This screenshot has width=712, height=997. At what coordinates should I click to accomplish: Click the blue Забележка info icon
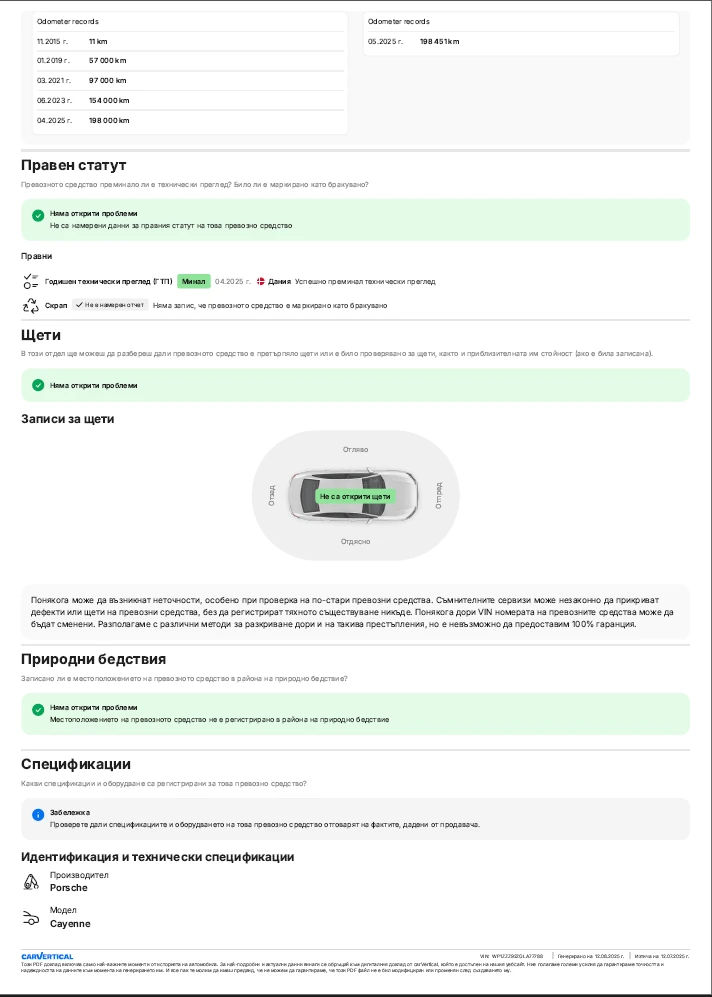(37, 814)
